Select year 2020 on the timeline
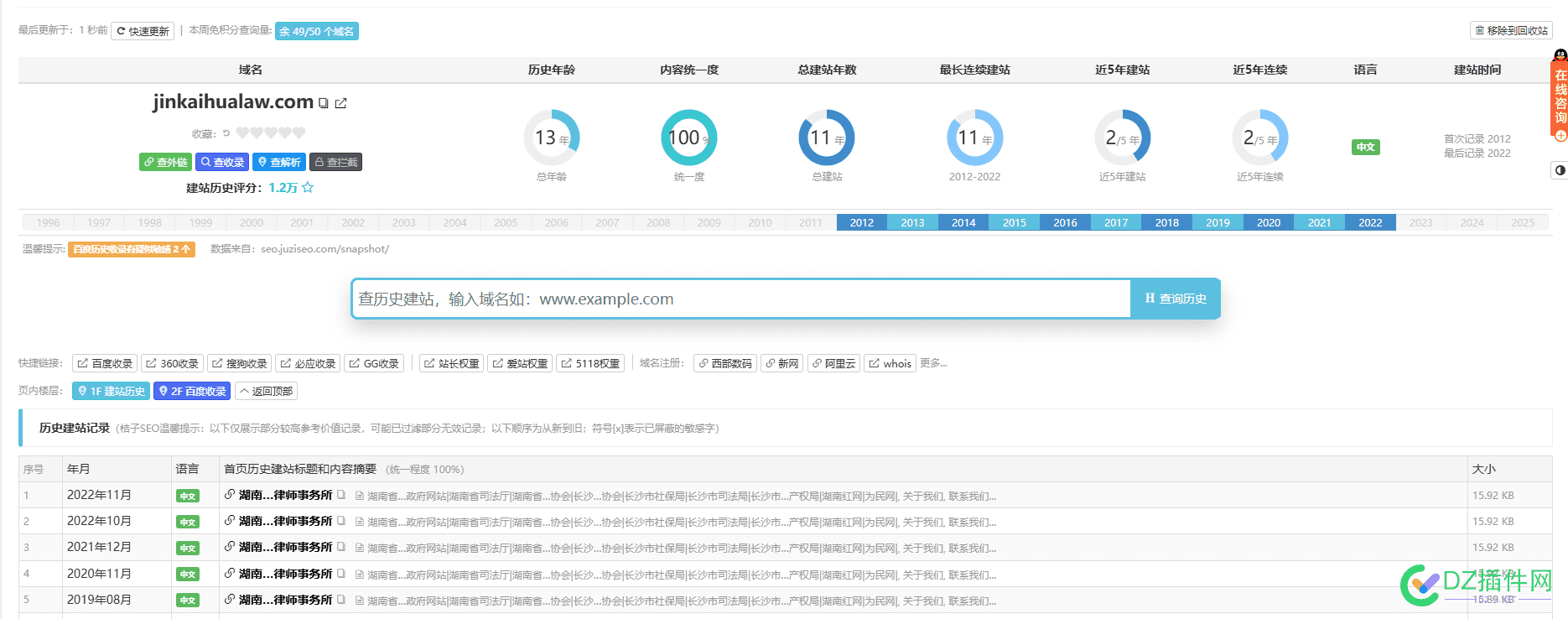 (x=1269, y=222)
